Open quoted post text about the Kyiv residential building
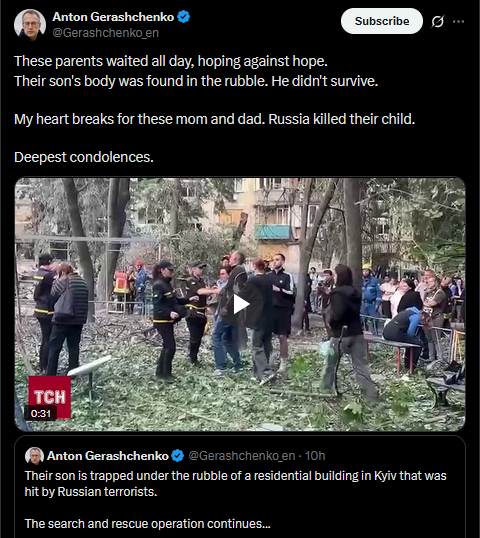 point(235,484)
